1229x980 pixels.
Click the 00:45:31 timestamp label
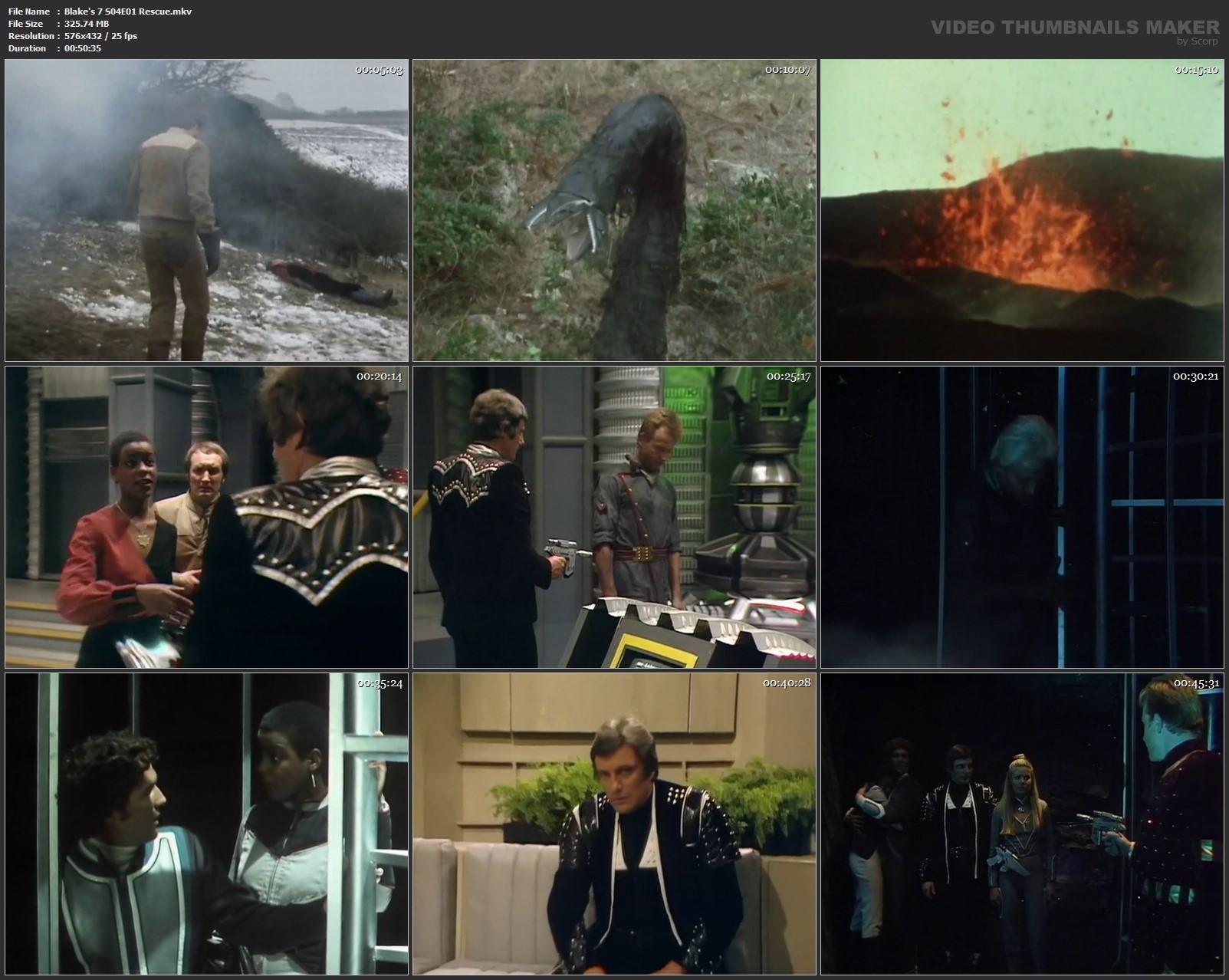pos(1196,683)
